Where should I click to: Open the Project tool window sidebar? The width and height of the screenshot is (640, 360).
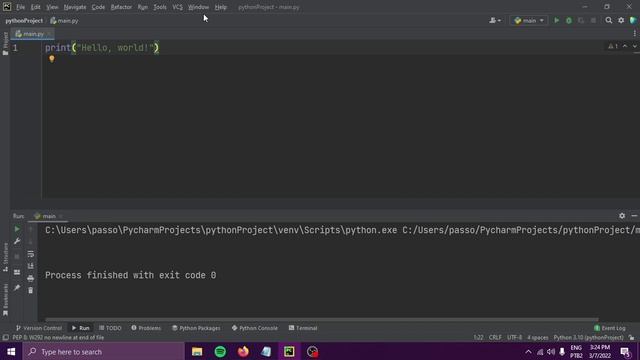pyautogui.click(x=5, y=43)
